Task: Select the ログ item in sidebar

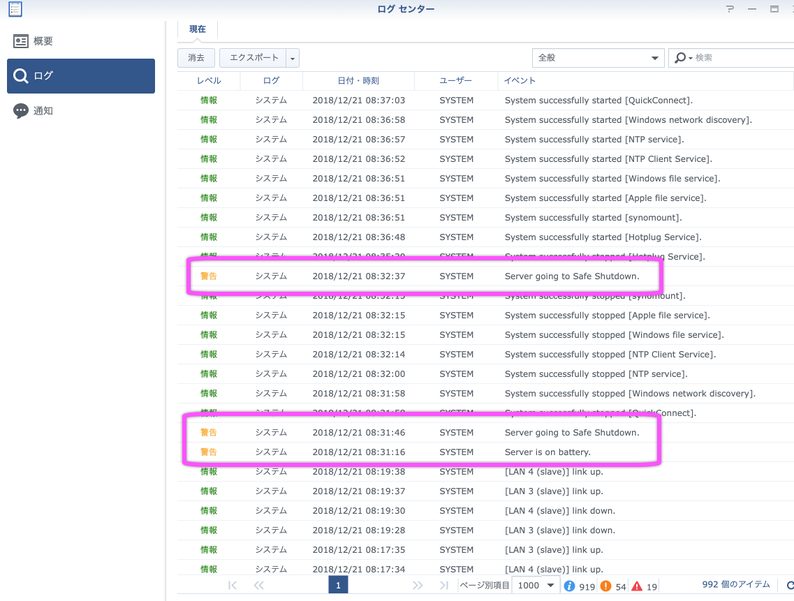Action: click(81, 76)
